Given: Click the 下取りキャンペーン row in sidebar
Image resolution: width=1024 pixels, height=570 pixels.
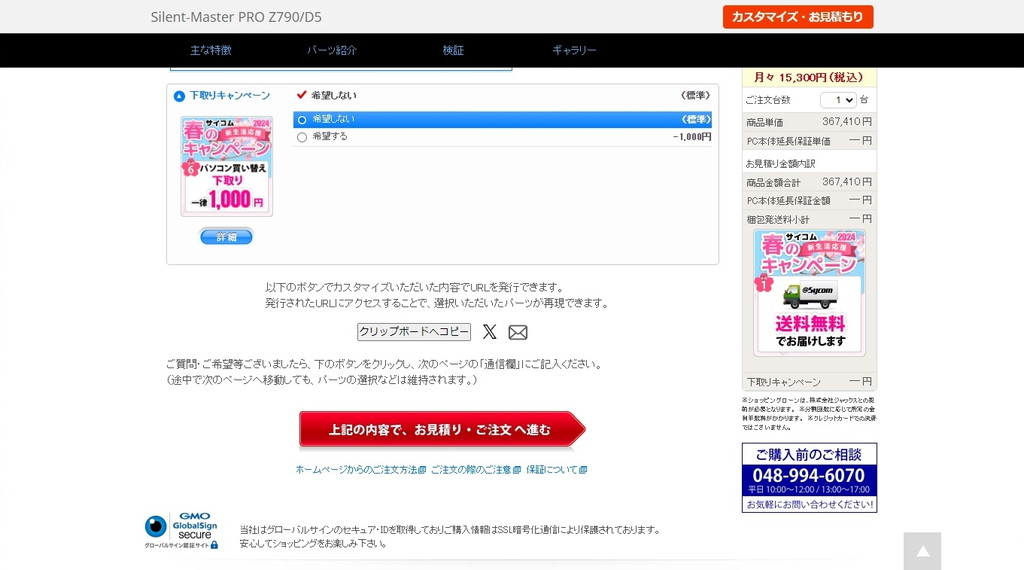Looking at the screenshot, I should pyautogui.click(x=809, y=381).
